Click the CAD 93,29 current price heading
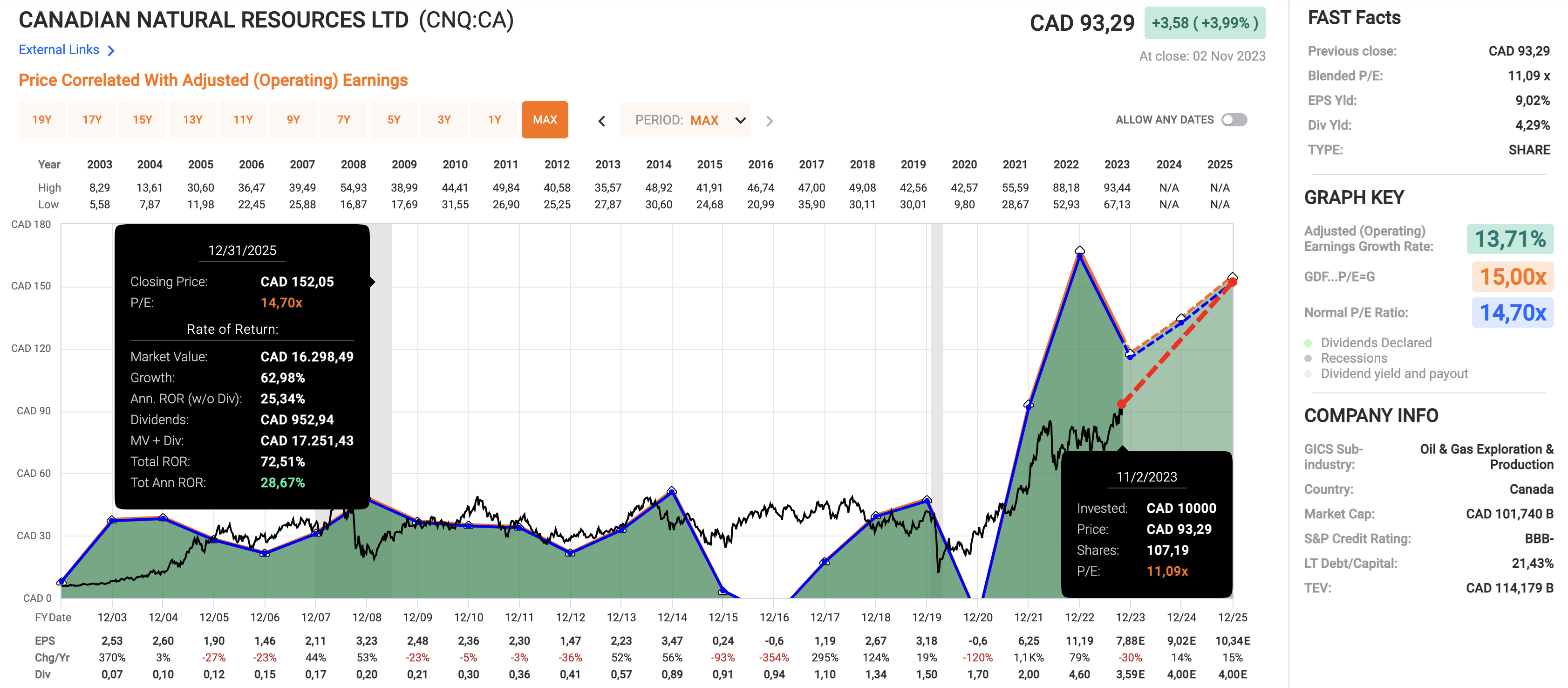 point(1082,23)
